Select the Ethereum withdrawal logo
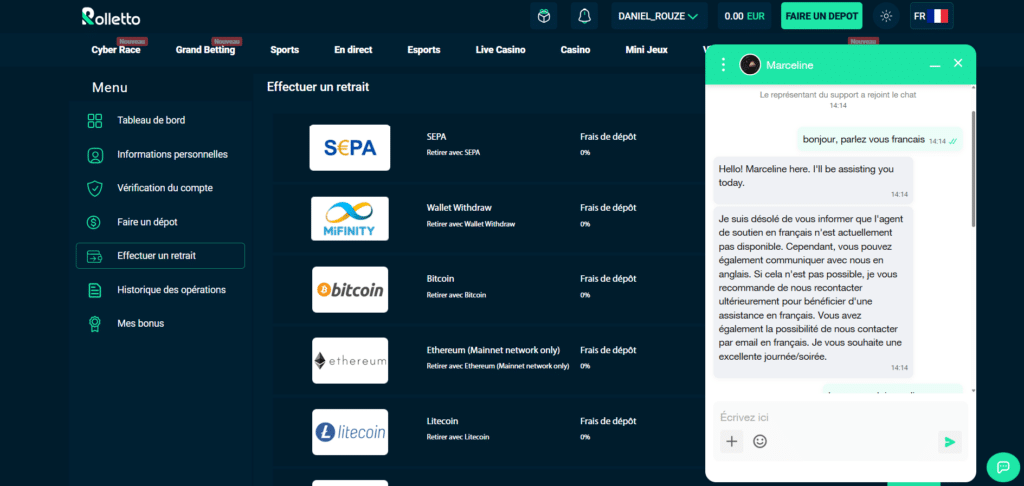Screen dimensions: 1024x486 pos(350,361)
